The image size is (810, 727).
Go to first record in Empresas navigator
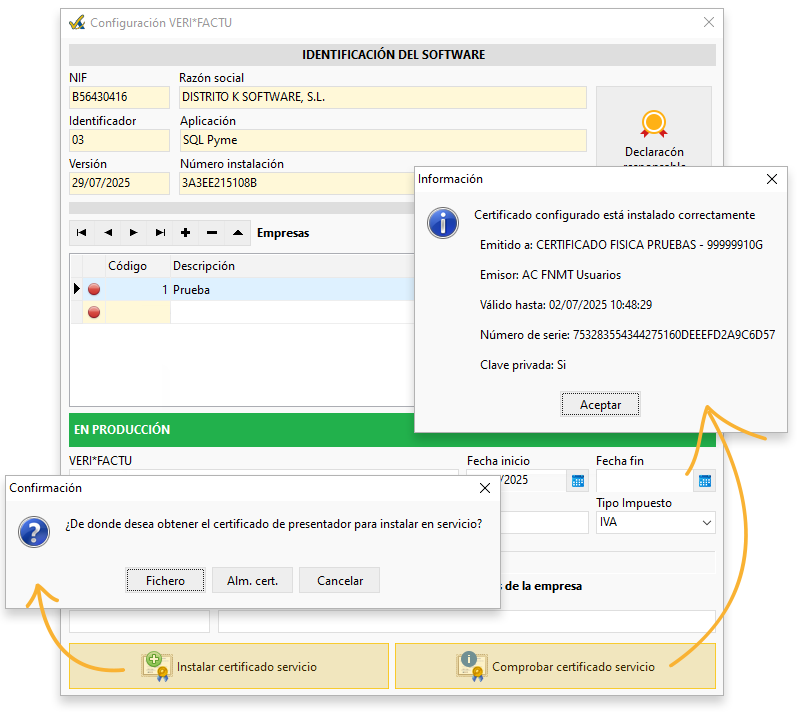coord(82,233)
